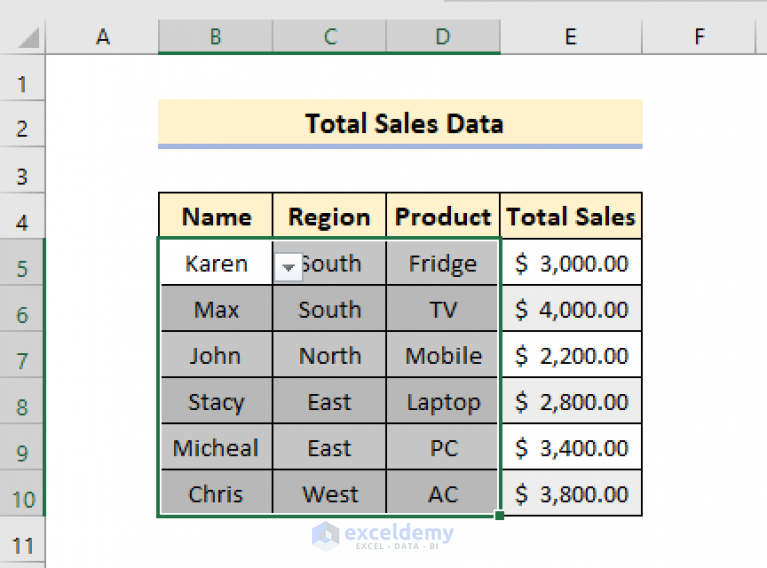Click the Total Sales Data title cell
The width and height of the screenshot is (767, 568).
click(400, 124)
